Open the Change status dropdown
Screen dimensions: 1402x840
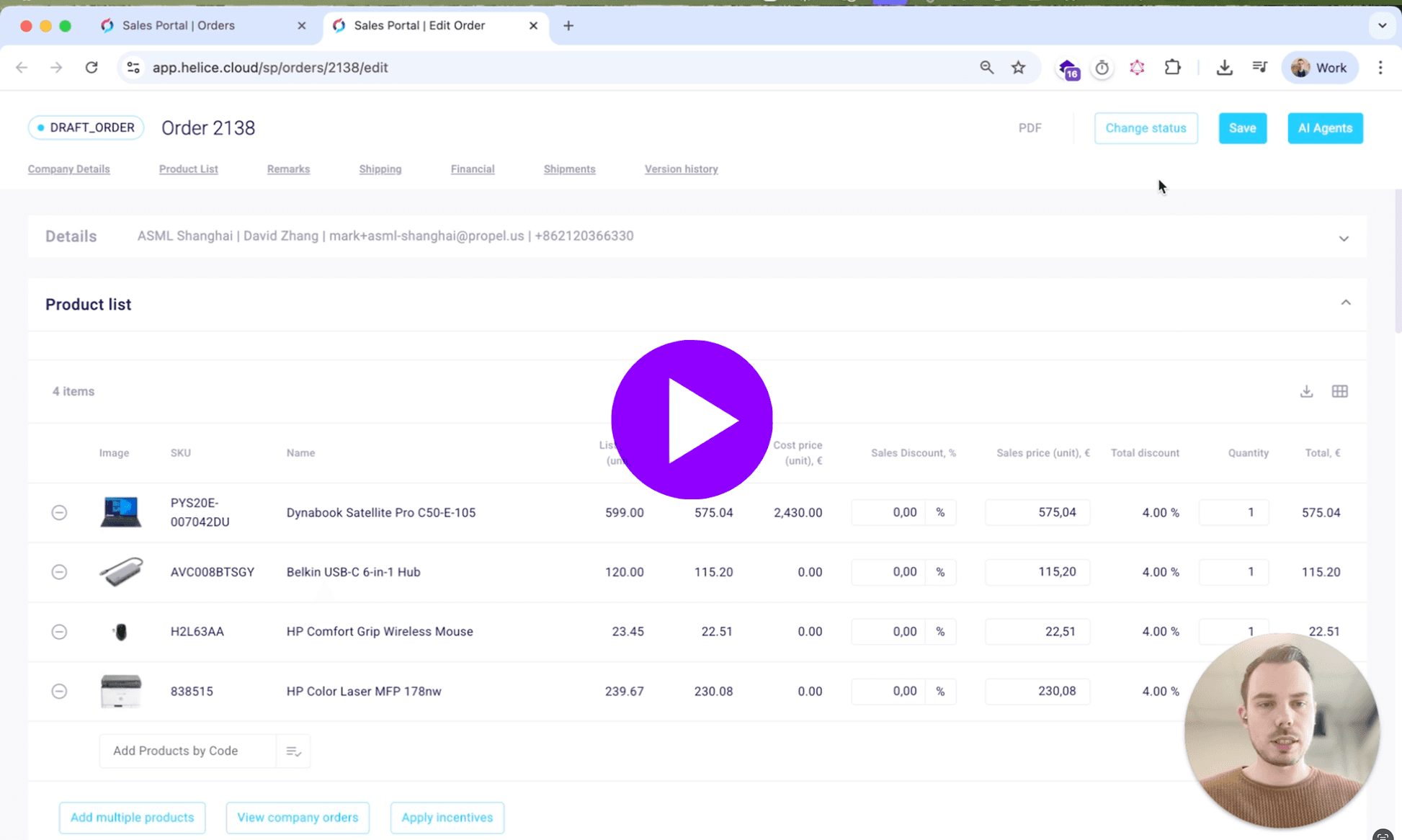click(x=1146, y=128)
